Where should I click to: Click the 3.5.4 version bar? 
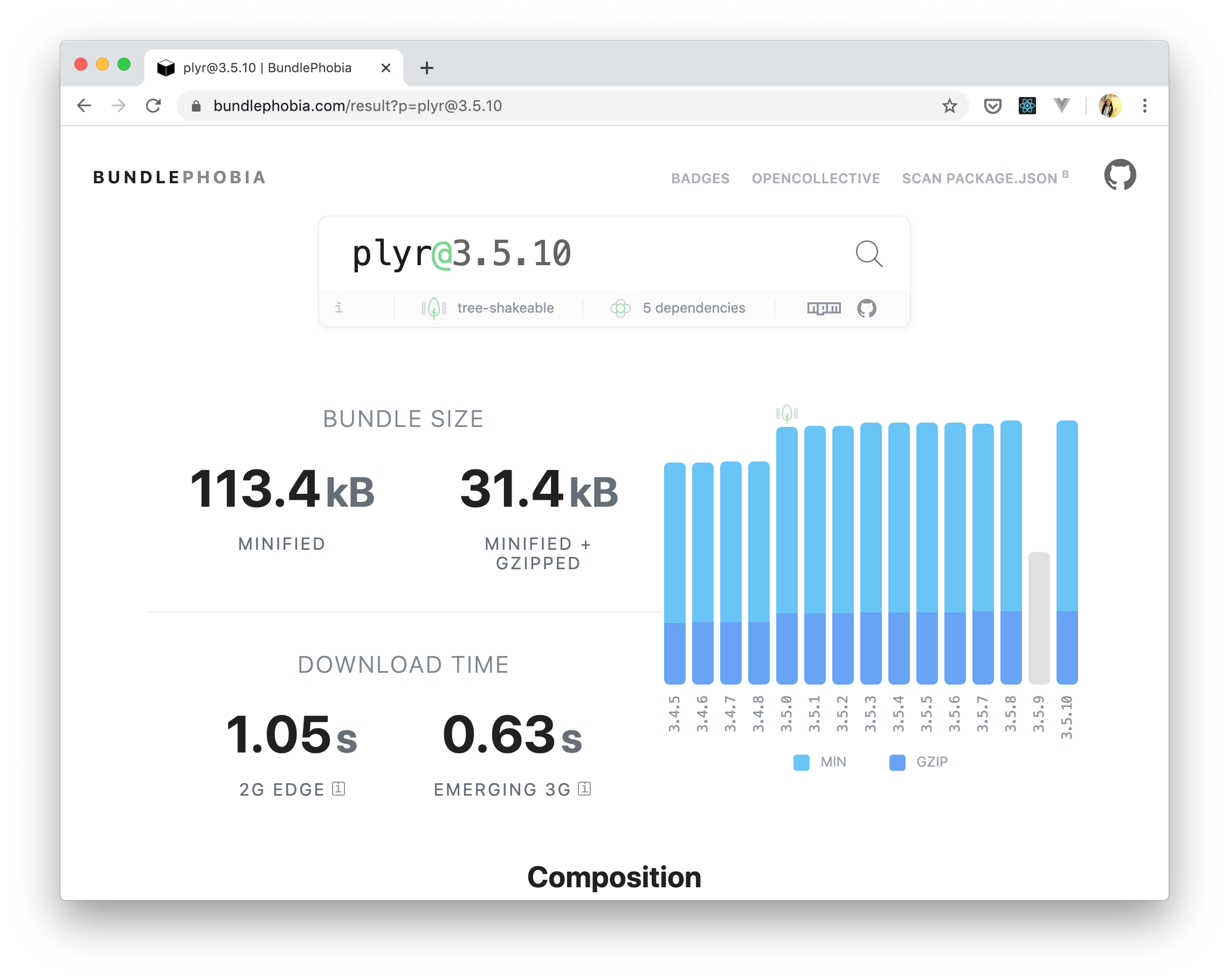click(x=899, y=553)
